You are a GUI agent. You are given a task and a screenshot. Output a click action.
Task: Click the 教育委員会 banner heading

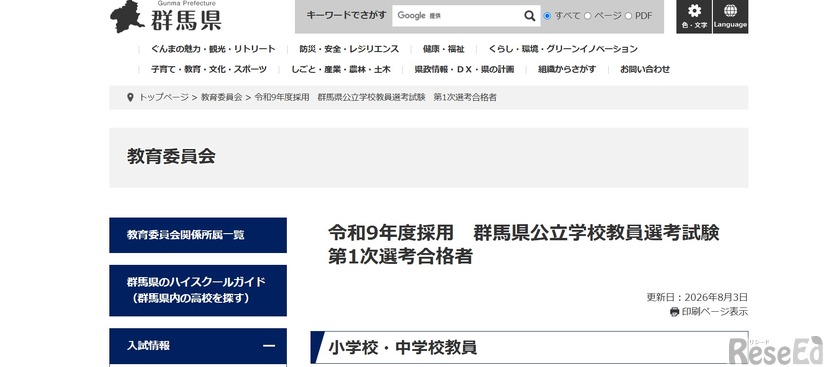pyautogui.click(x=171, y=156)
